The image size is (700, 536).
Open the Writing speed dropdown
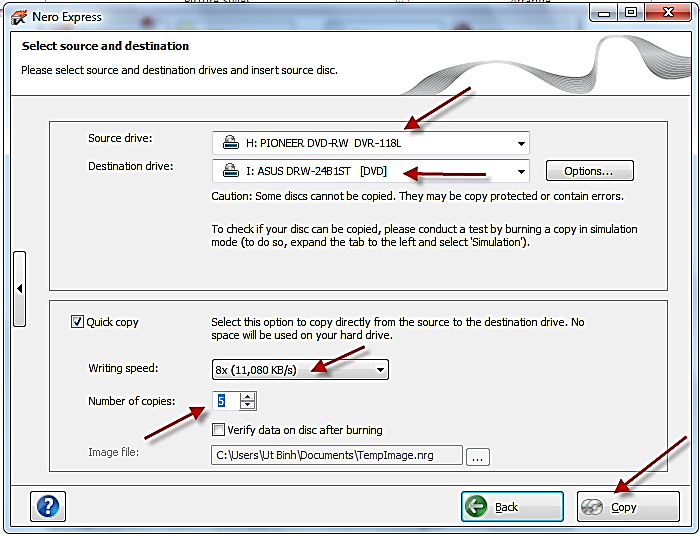[300, 370]
